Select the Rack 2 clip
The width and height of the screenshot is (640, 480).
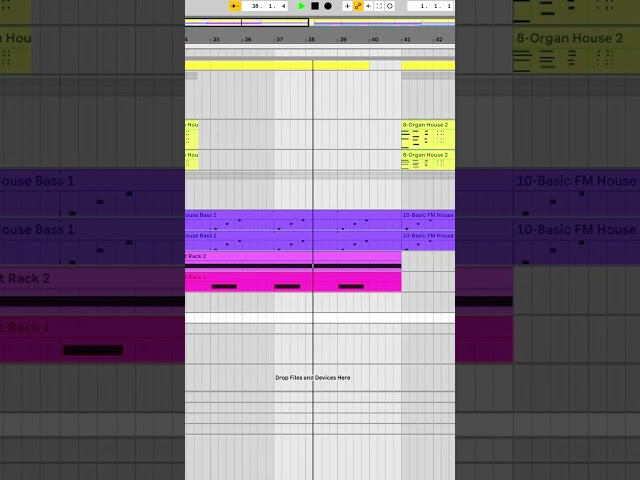coord(293,261)
